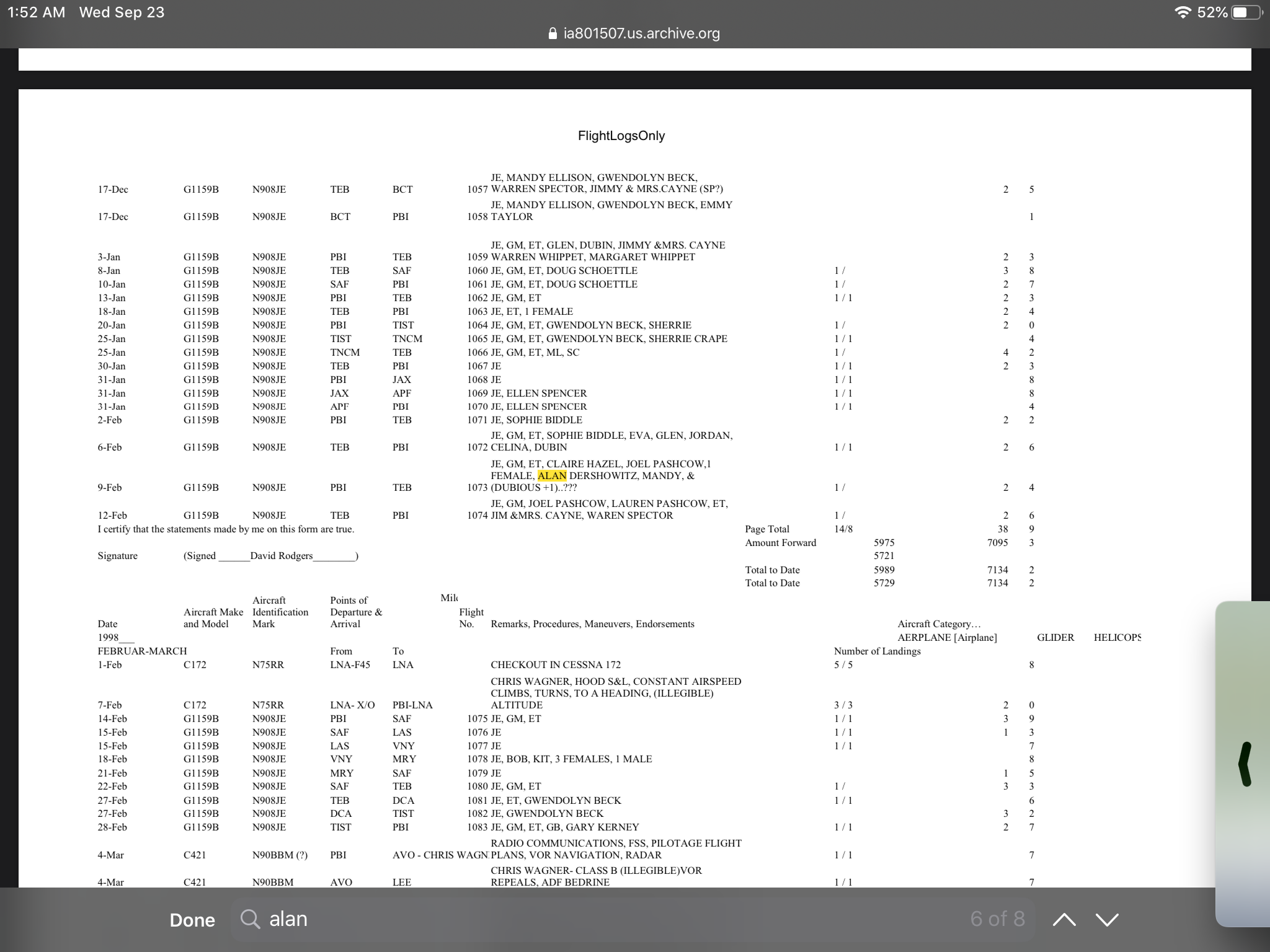Screen dimensions: 1270x952
Task: Tap the slide-over panel handle on right edge
Action: coord(1245,764)
